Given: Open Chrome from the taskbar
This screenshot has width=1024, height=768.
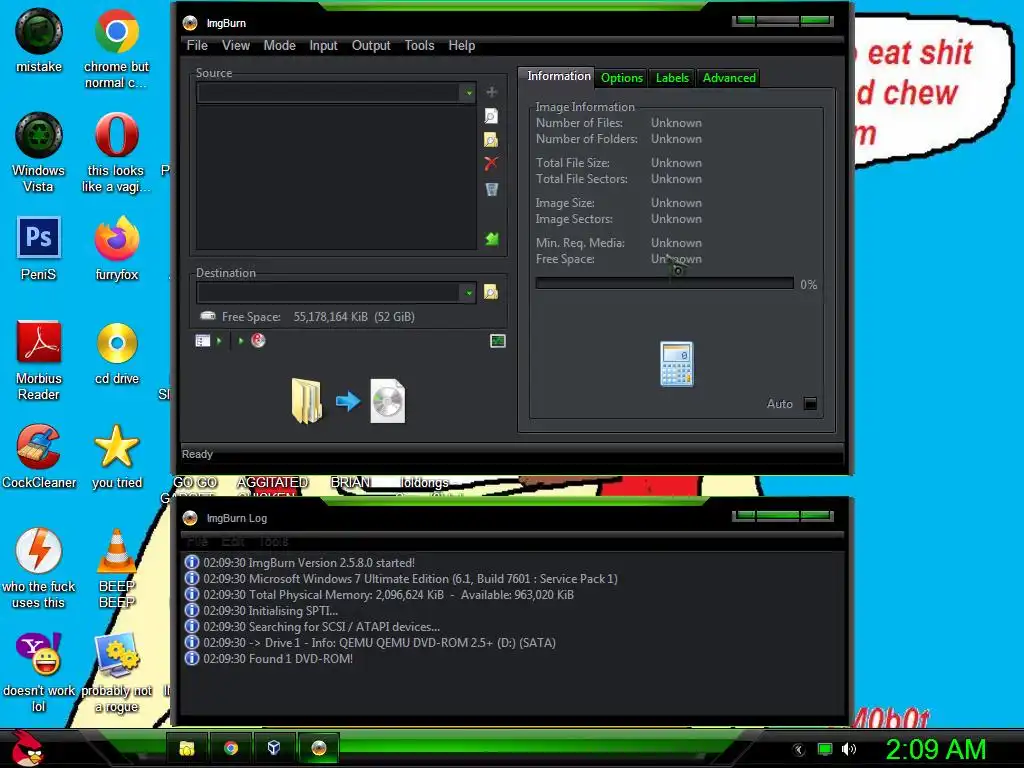Looking at the screenshot, I should (x=231, y=748).
